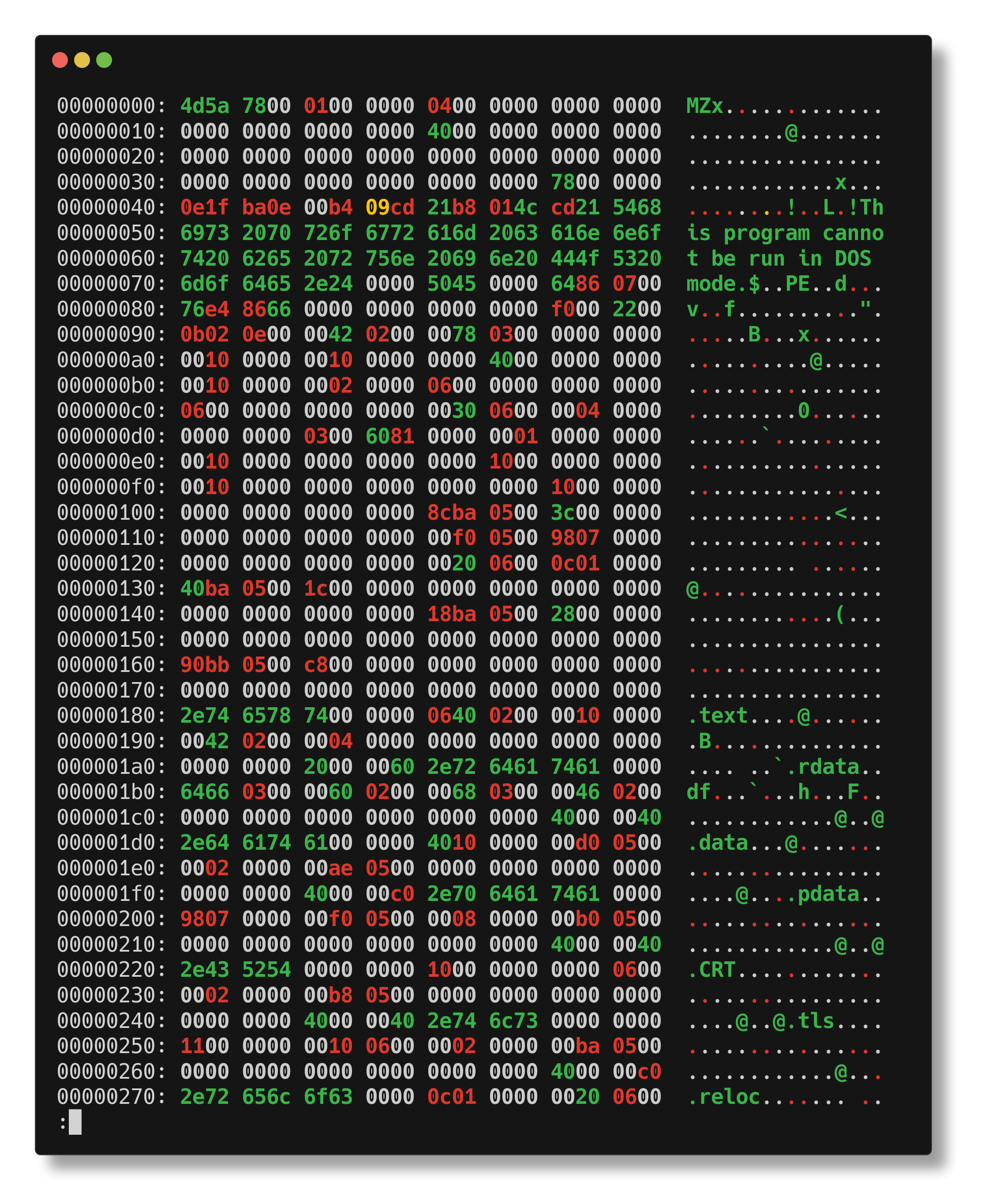Click the 00000180: offset label

click(111, 716)
